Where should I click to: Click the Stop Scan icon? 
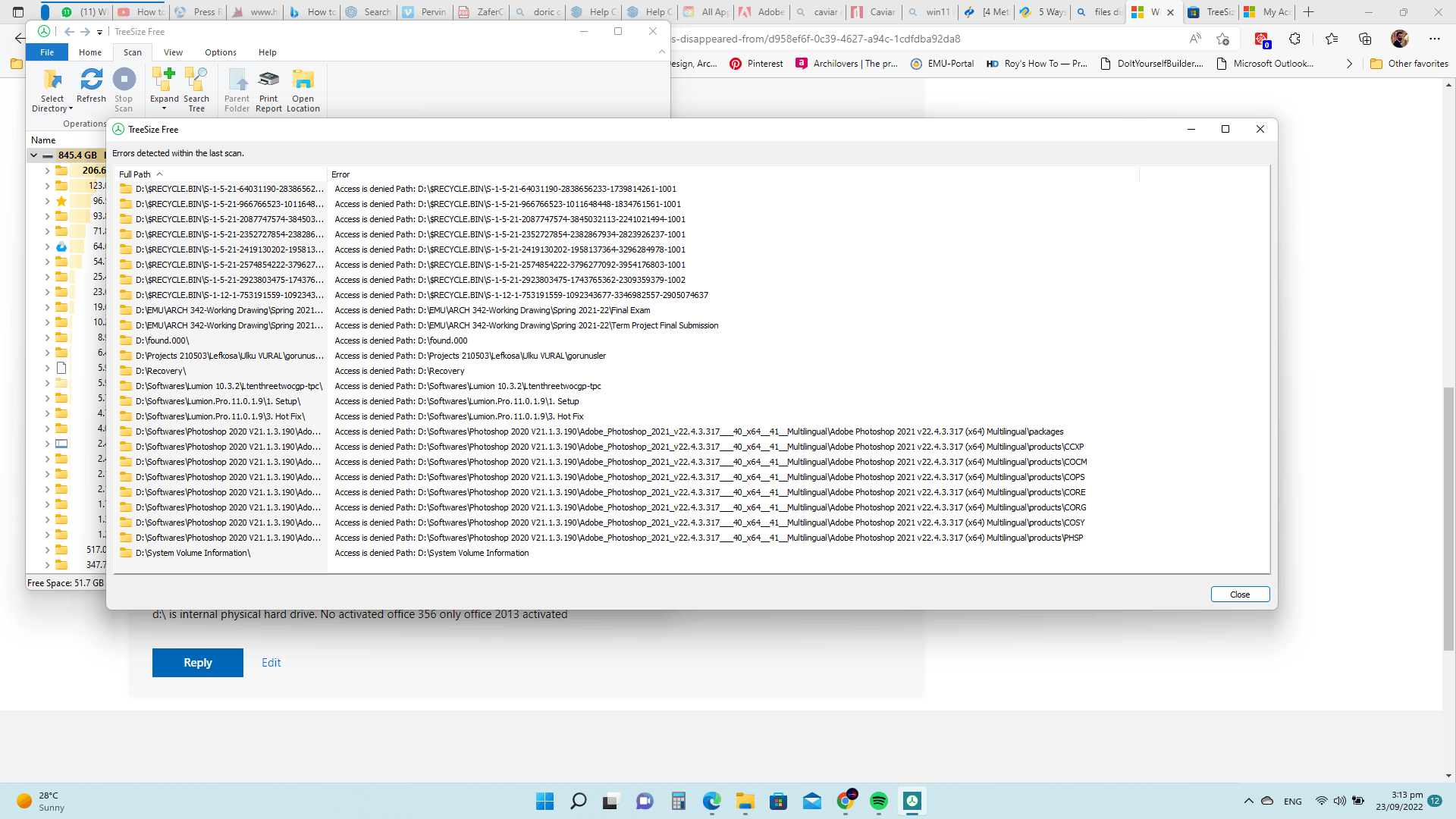pyautogui.click(x=124, y=79)
